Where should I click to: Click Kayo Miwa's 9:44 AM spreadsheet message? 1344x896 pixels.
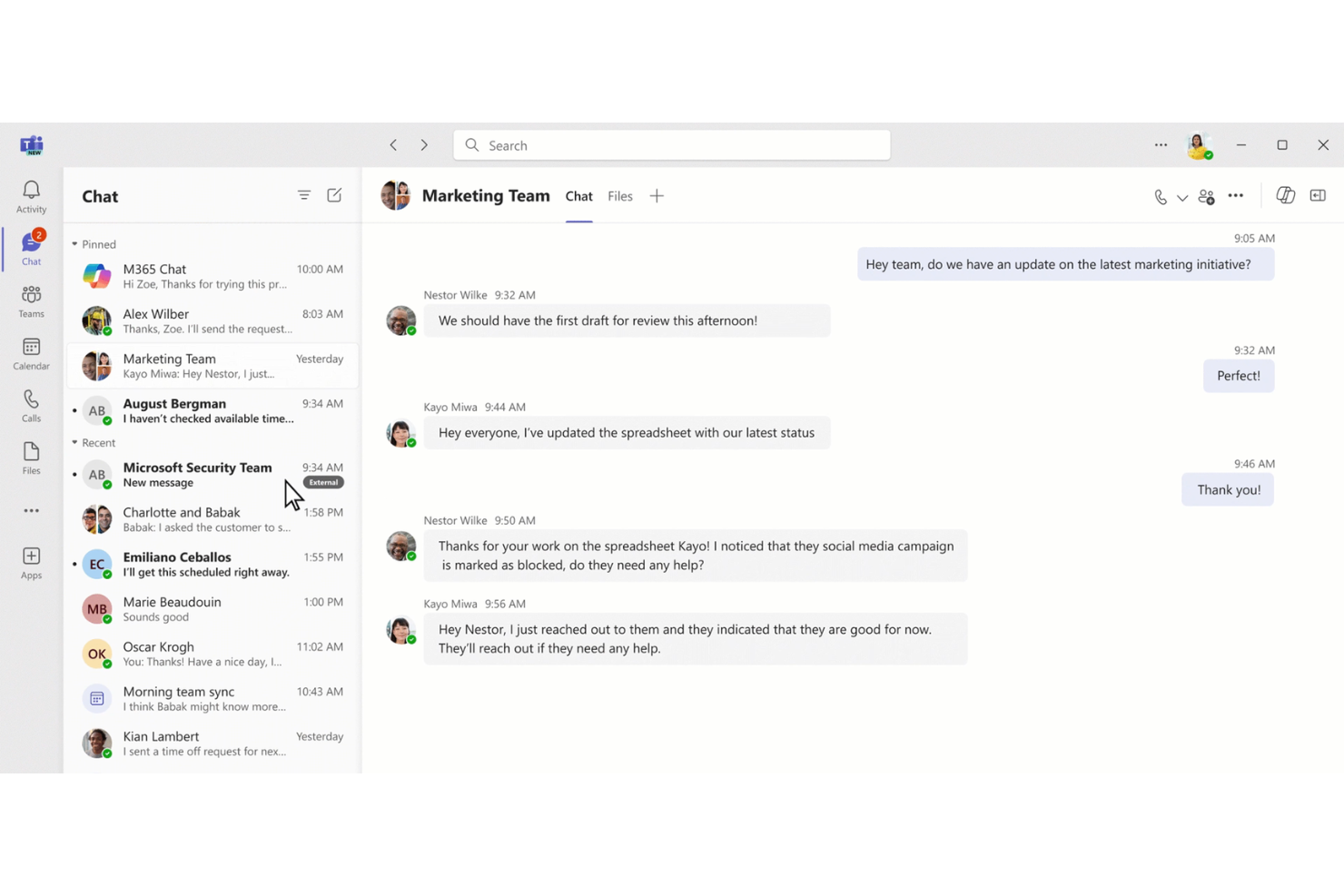(627, 433)
